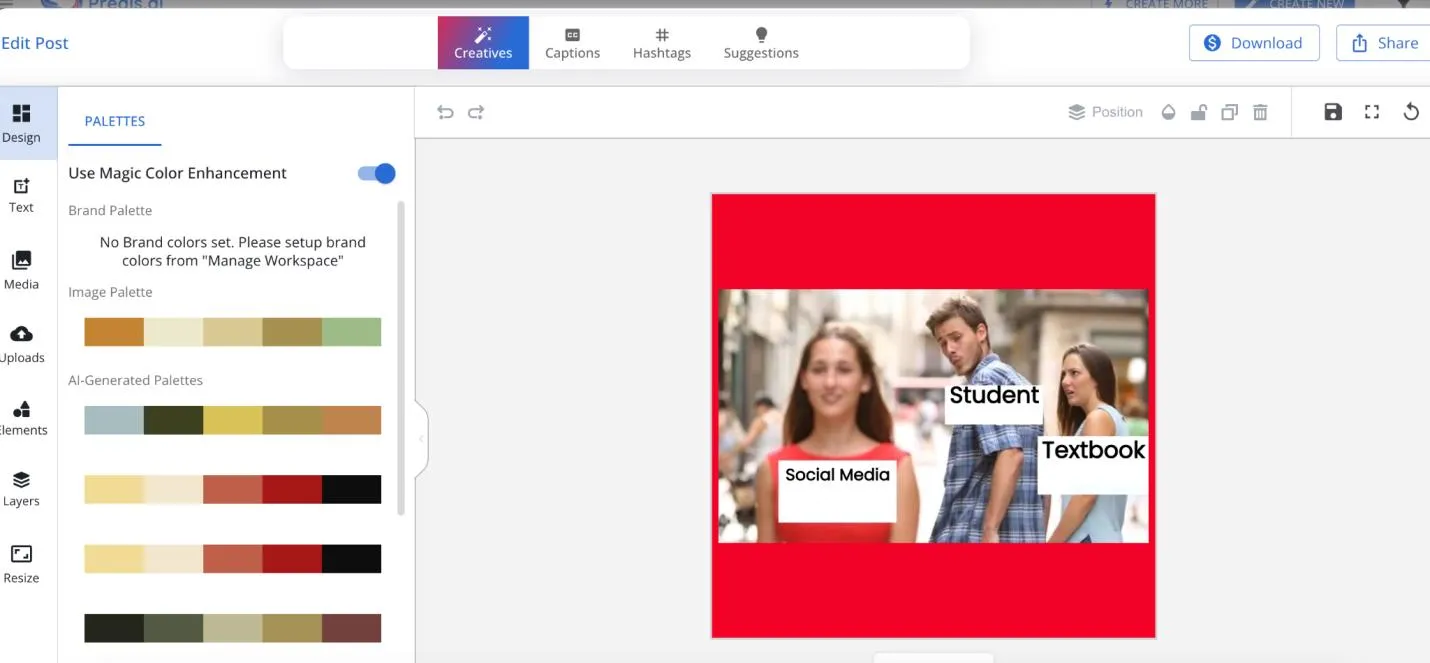Click the "Edit Post" heading
The image size is (1430, 663).
35,43
